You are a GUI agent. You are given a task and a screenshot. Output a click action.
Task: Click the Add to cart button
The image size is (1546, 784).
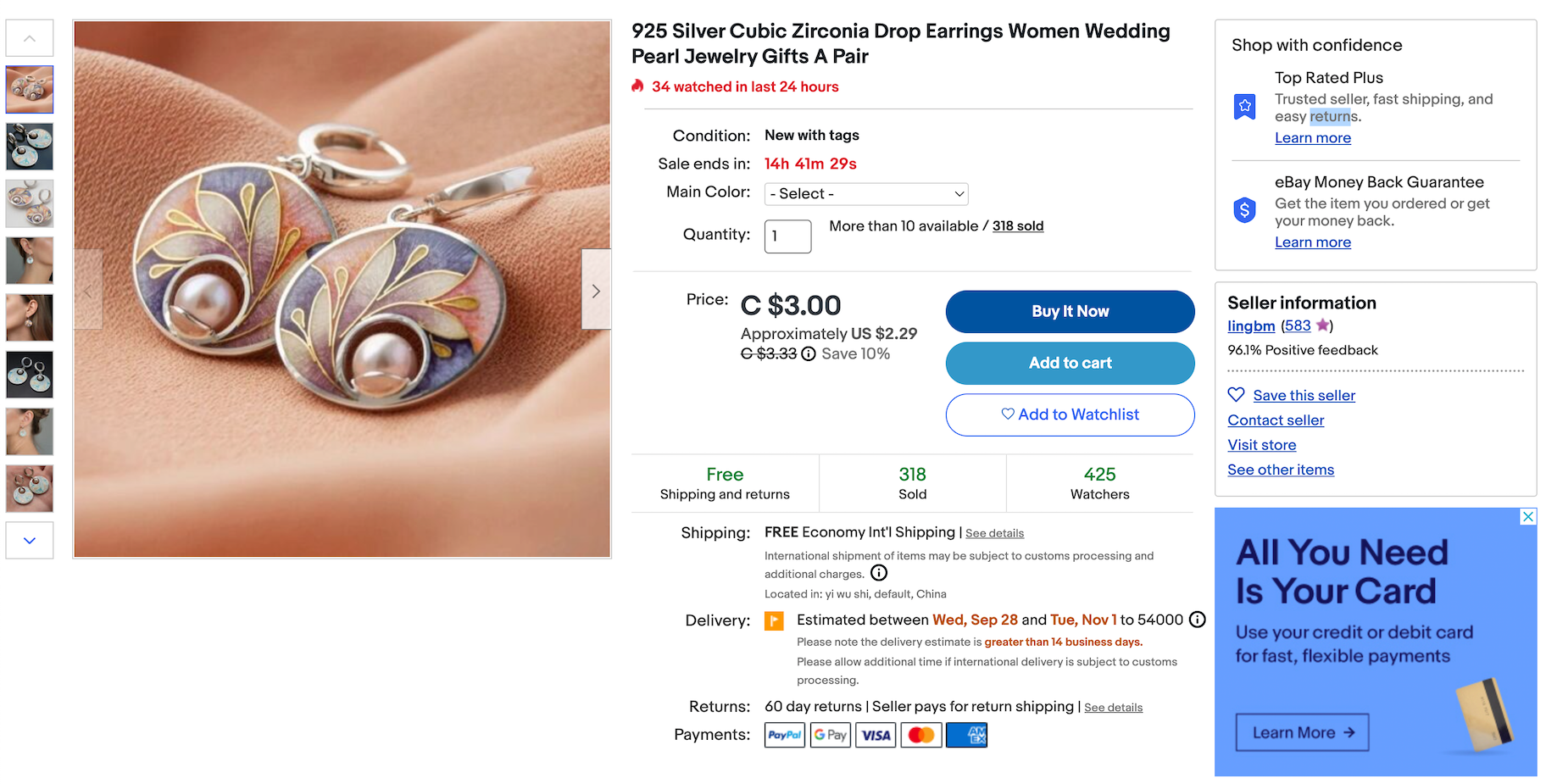pyautogui.click(x=1070, y=363)
